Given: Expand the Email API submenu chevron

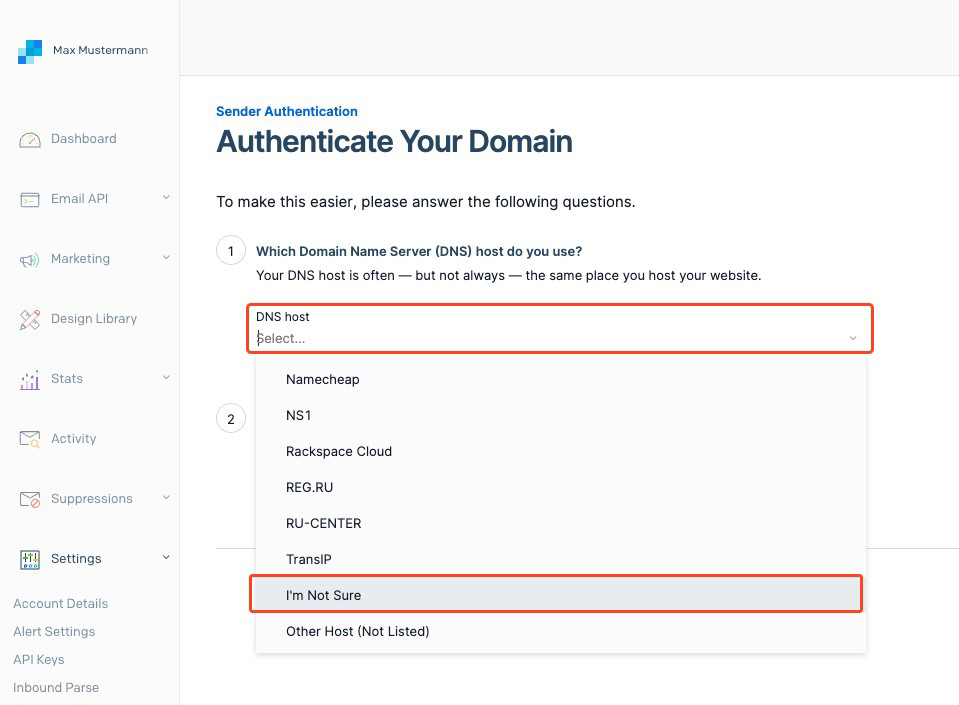Looking at the screenshot, I should pos(166,197).
